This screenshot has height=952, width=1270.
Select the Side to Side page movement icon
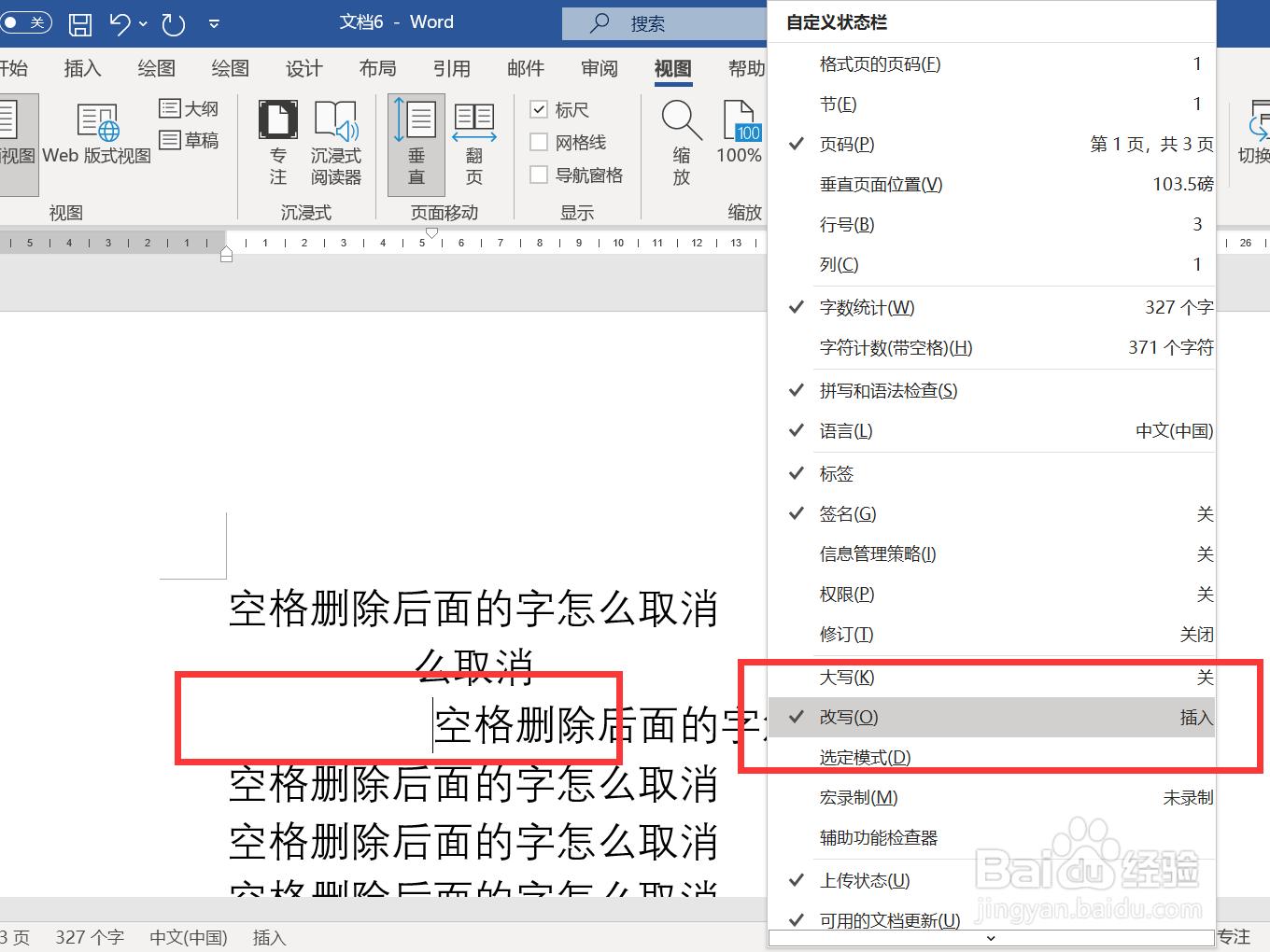point(474,140)
